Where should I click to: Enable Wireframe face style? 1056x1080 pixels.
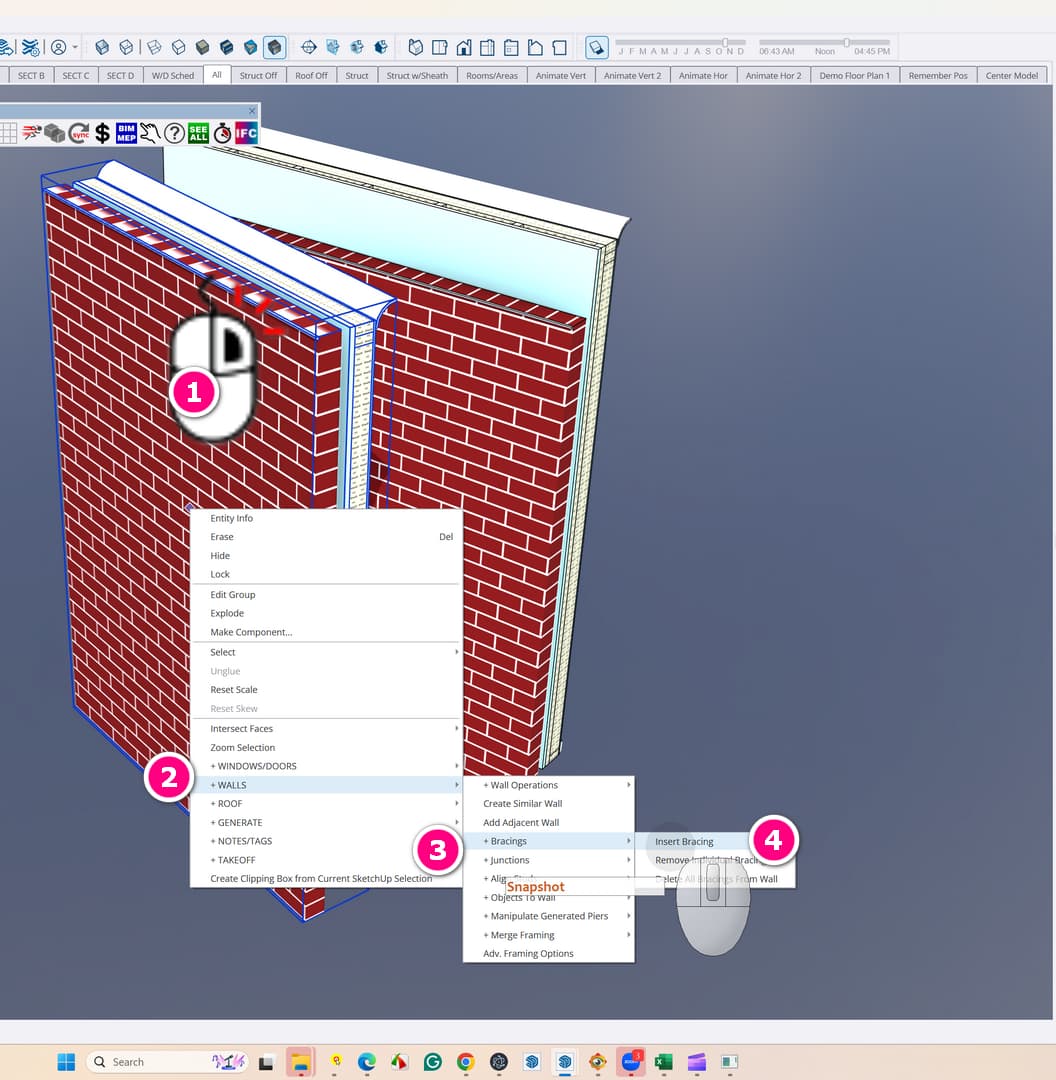coord(154,47)
